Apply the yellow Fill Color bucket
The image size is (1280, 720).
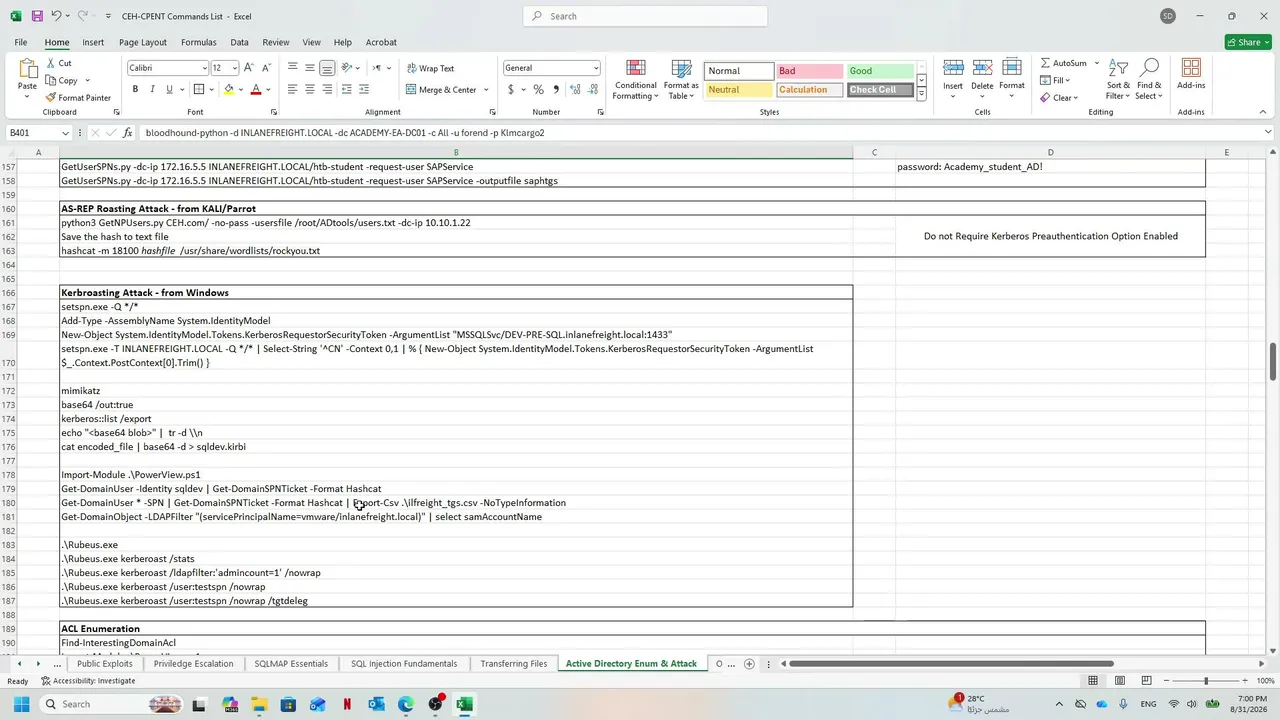tap(229, 90)
